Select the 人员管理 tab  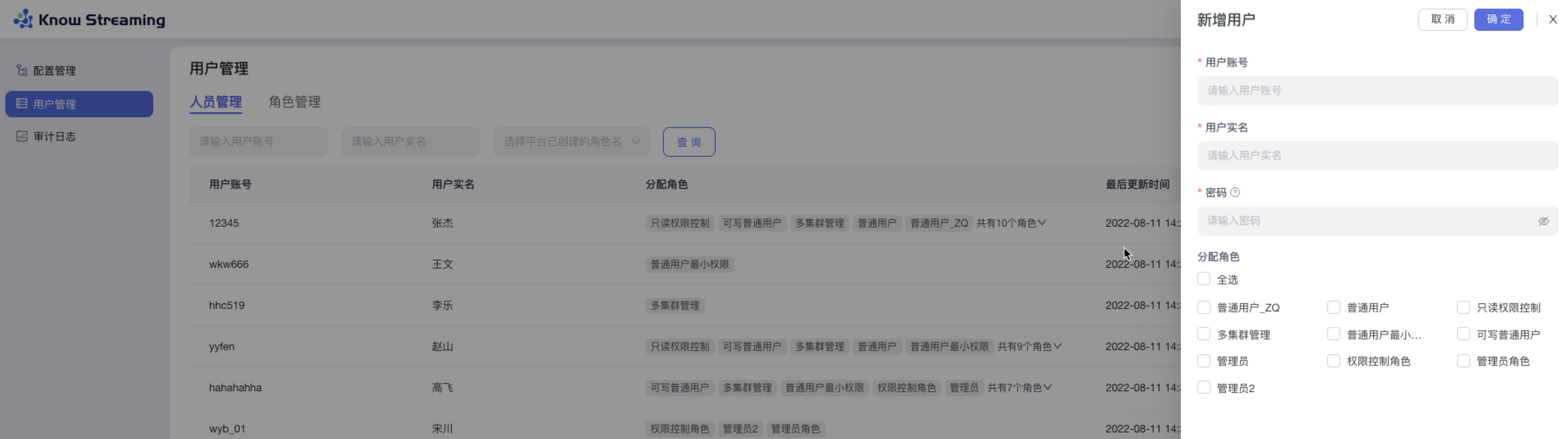[215, 102]
